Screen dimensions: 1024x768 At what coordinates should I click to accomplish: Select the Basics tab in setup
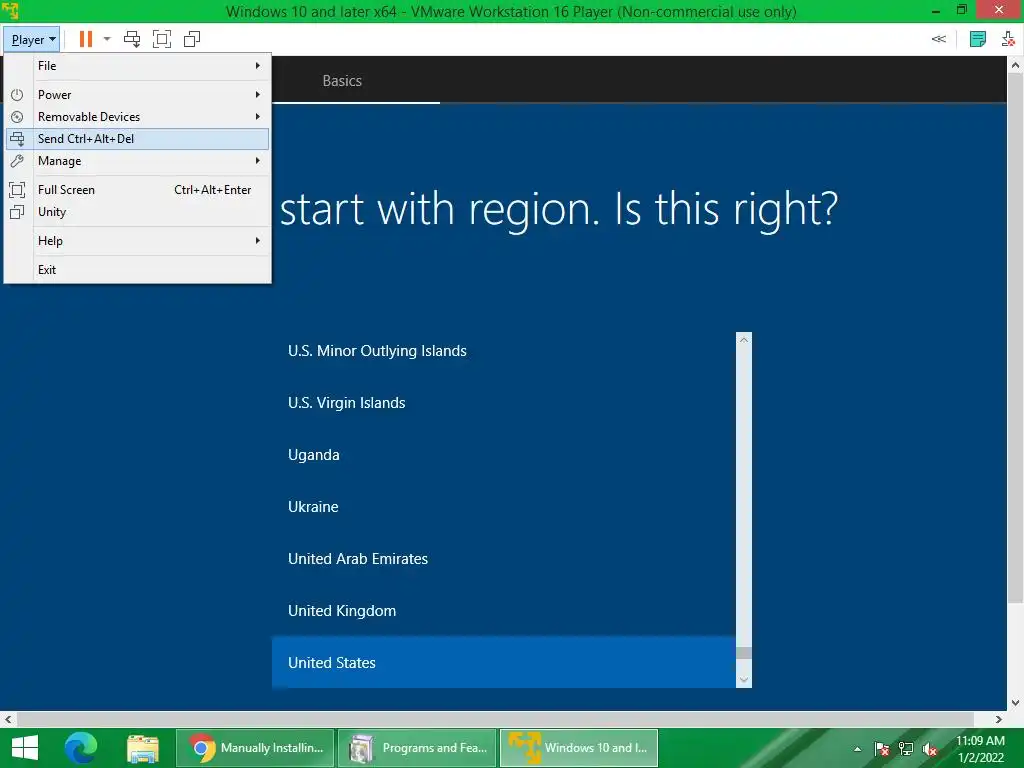pos(342,81)
